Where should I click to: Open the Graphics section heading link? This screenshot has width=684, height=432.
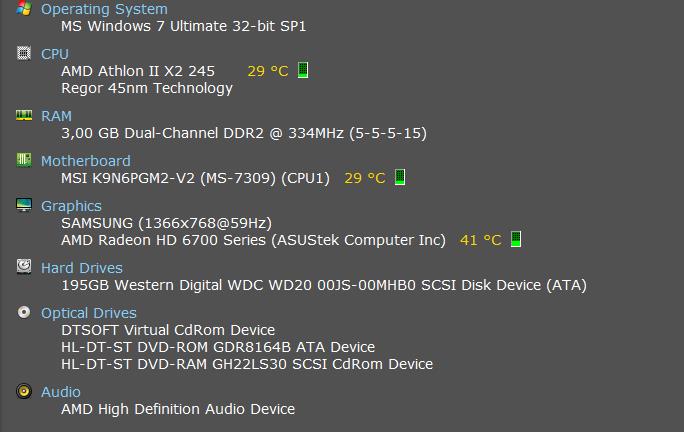coord(71,206)
